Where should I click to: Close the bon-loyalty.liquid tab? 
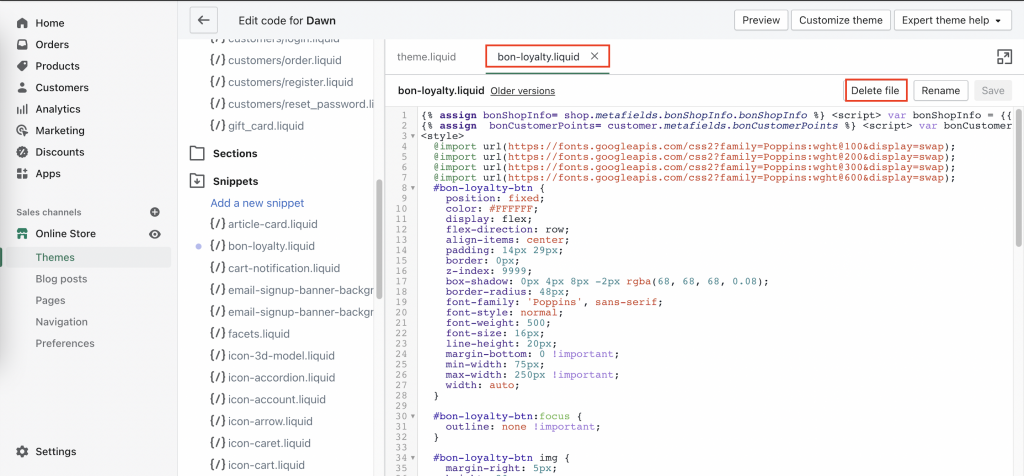(x=594, y=56)
